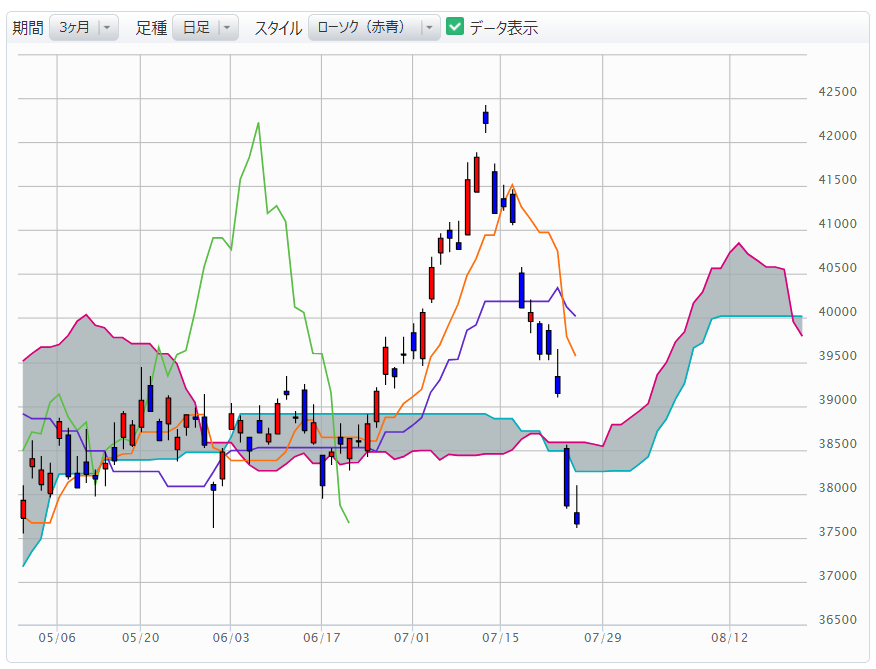The width and height of the screenshot is (876, 669).
Task: Click the 足種 label
Action: [x=151, y=27]
